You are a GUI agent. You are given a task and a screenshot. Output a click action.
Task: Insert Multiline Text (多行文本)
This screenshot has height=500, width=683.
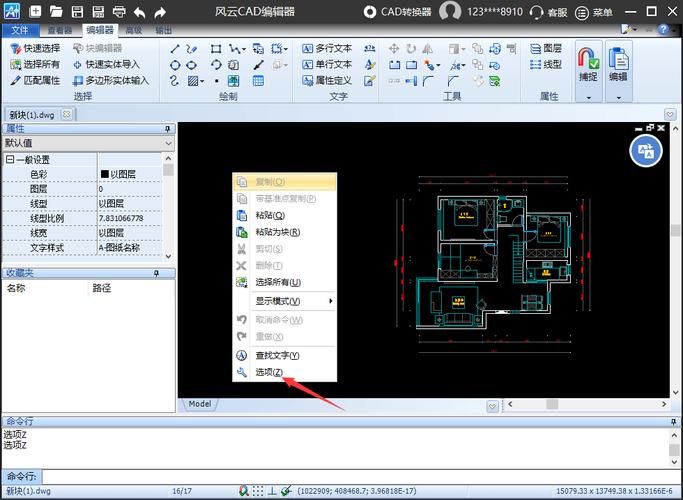327,48
